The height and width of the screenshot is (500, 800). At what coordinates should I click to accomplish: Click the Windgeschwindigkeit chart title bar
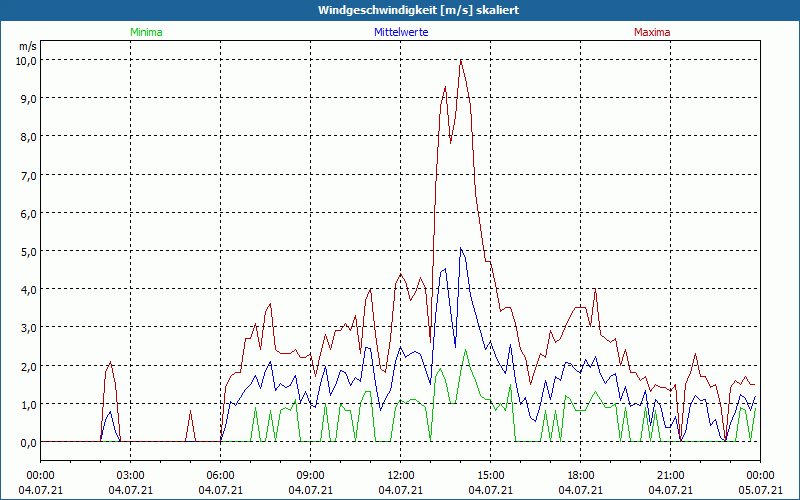(400, 9)
